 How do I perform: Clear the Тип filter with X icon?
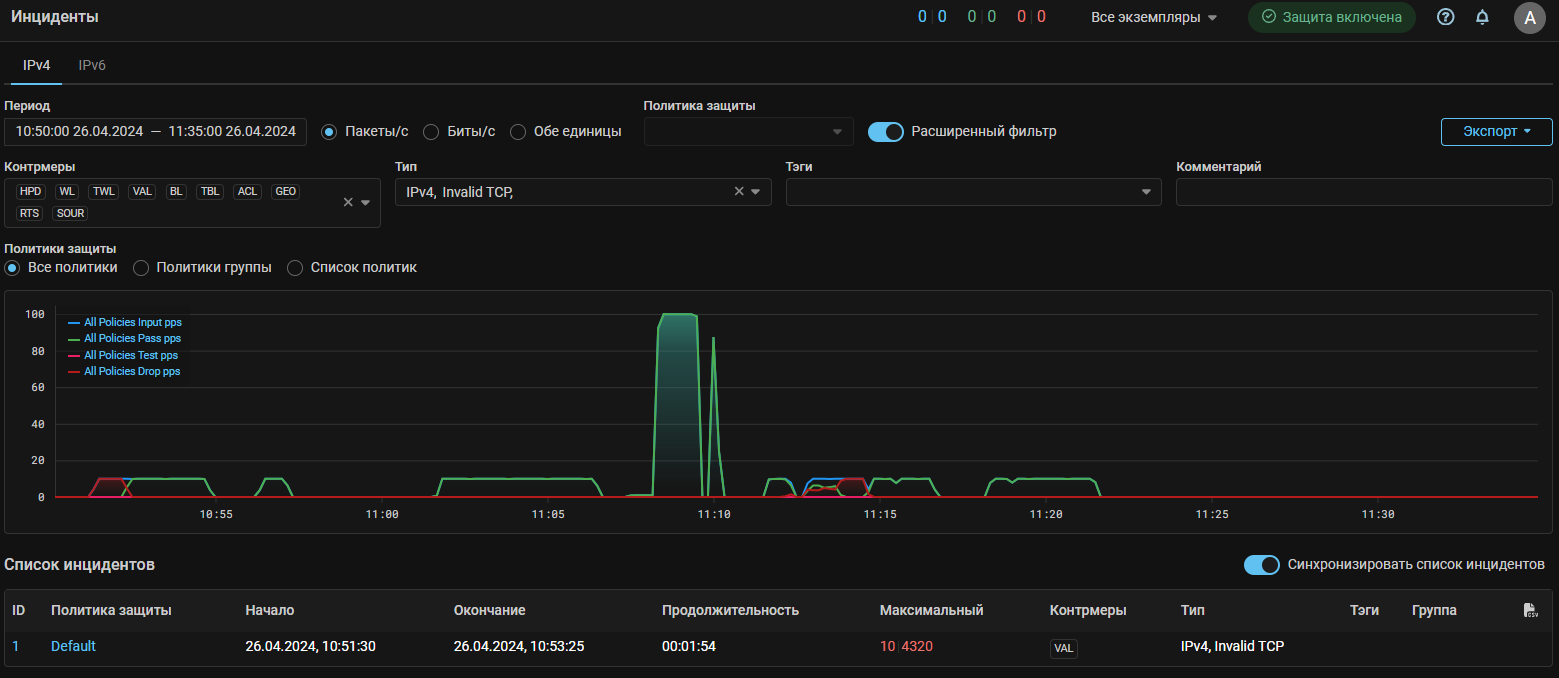pyautogui.click(x=739, y=192)
